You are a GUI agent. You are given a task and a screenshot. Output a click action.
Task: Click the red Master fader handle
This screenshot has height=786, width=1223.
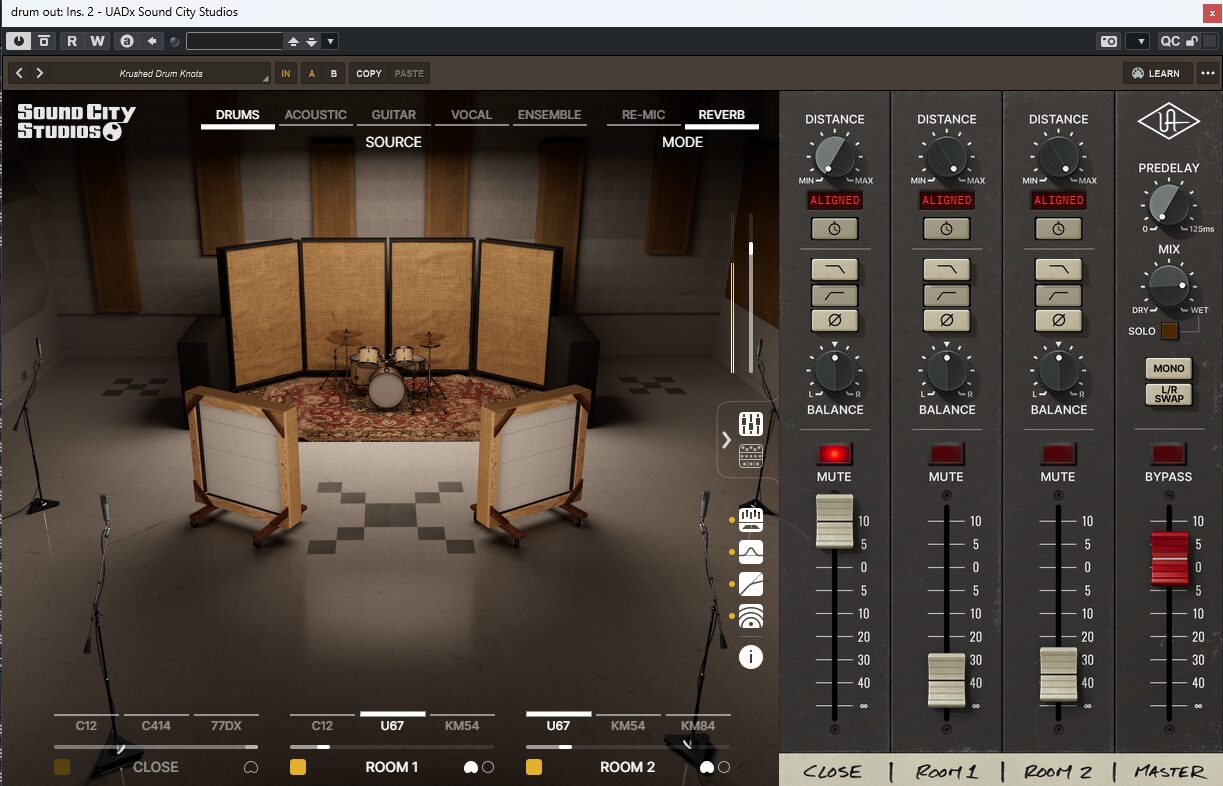coord(1168,557)
